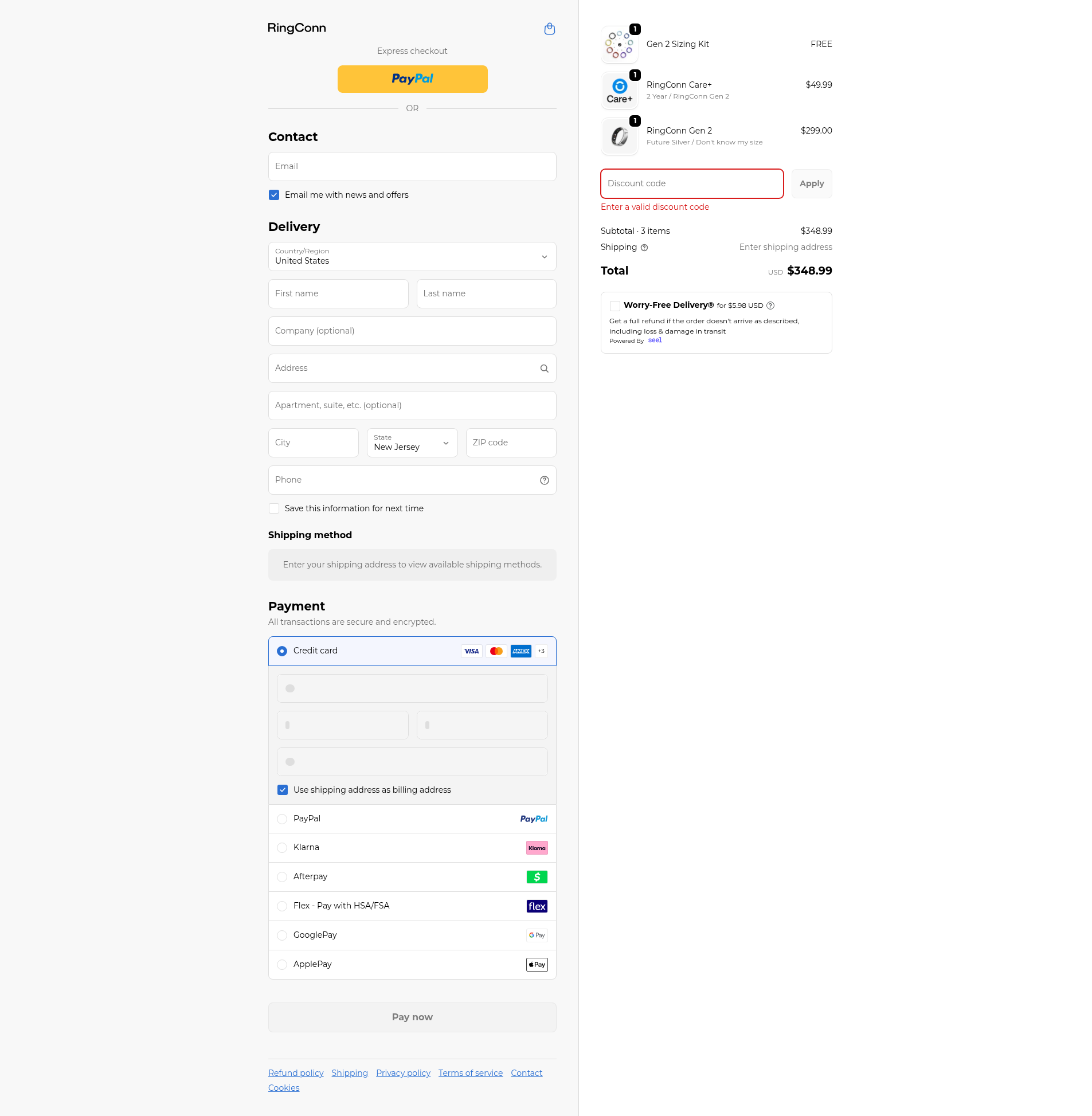The image size is (1092, 1116).
Task: Expand the State dropdown showing New Jersey
Action: [412, 443]
